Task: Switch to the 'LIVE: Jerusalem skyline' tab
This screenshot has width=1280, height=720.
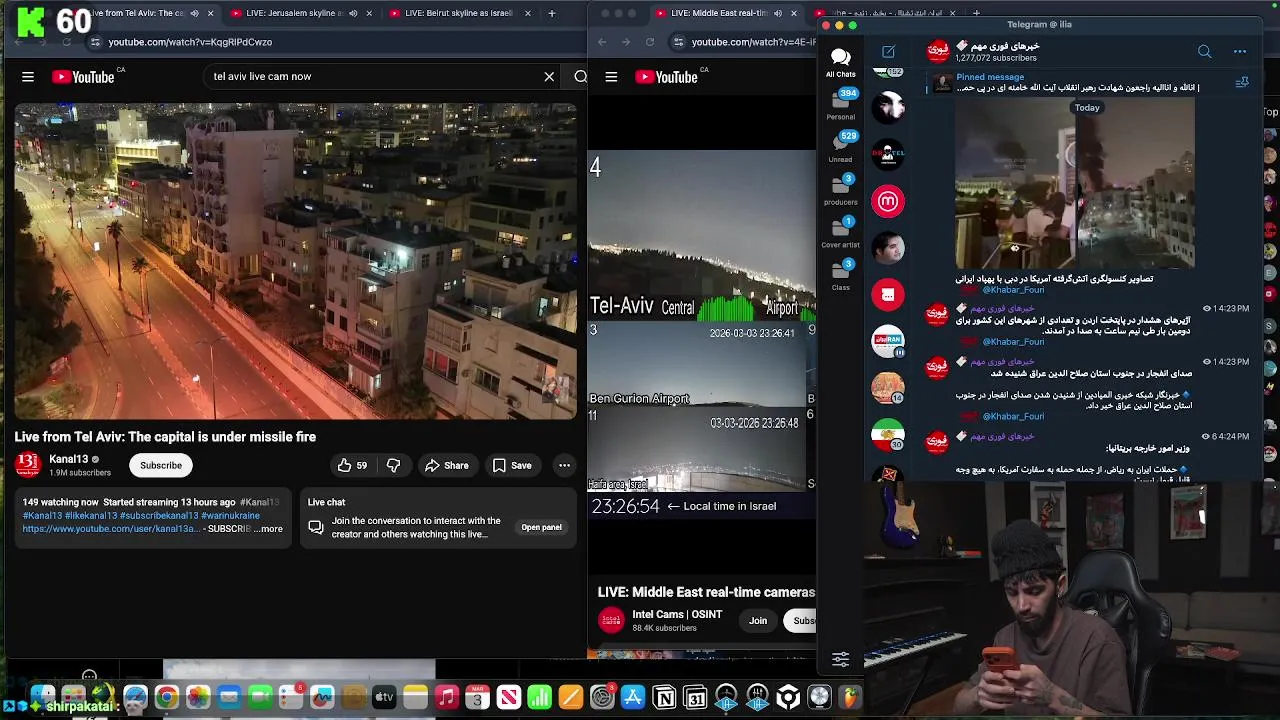Action: coord(300,13)
